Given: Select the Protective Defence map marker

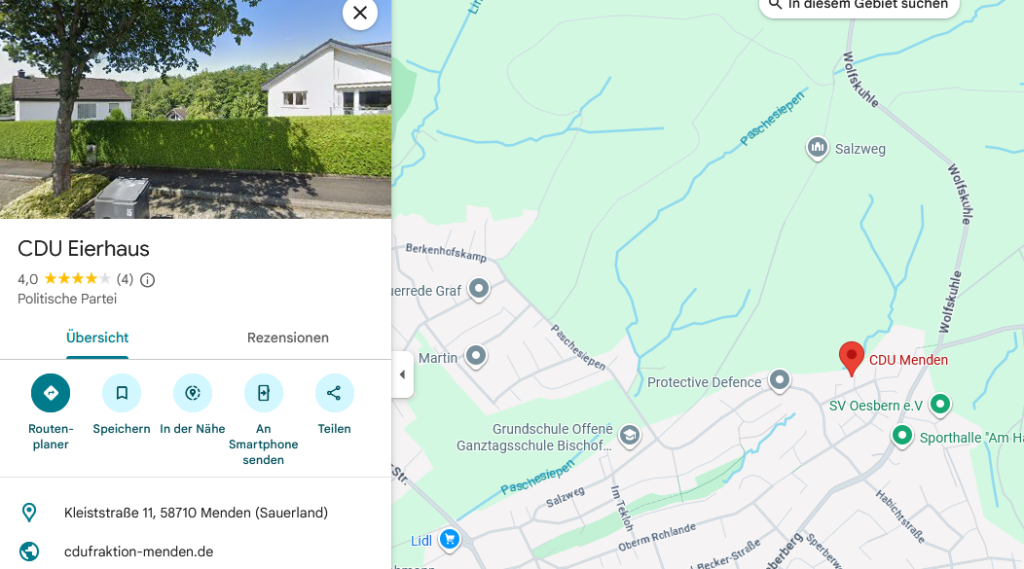Looking at the screenshot, I should pyautogui.click(x=779, y=381).
